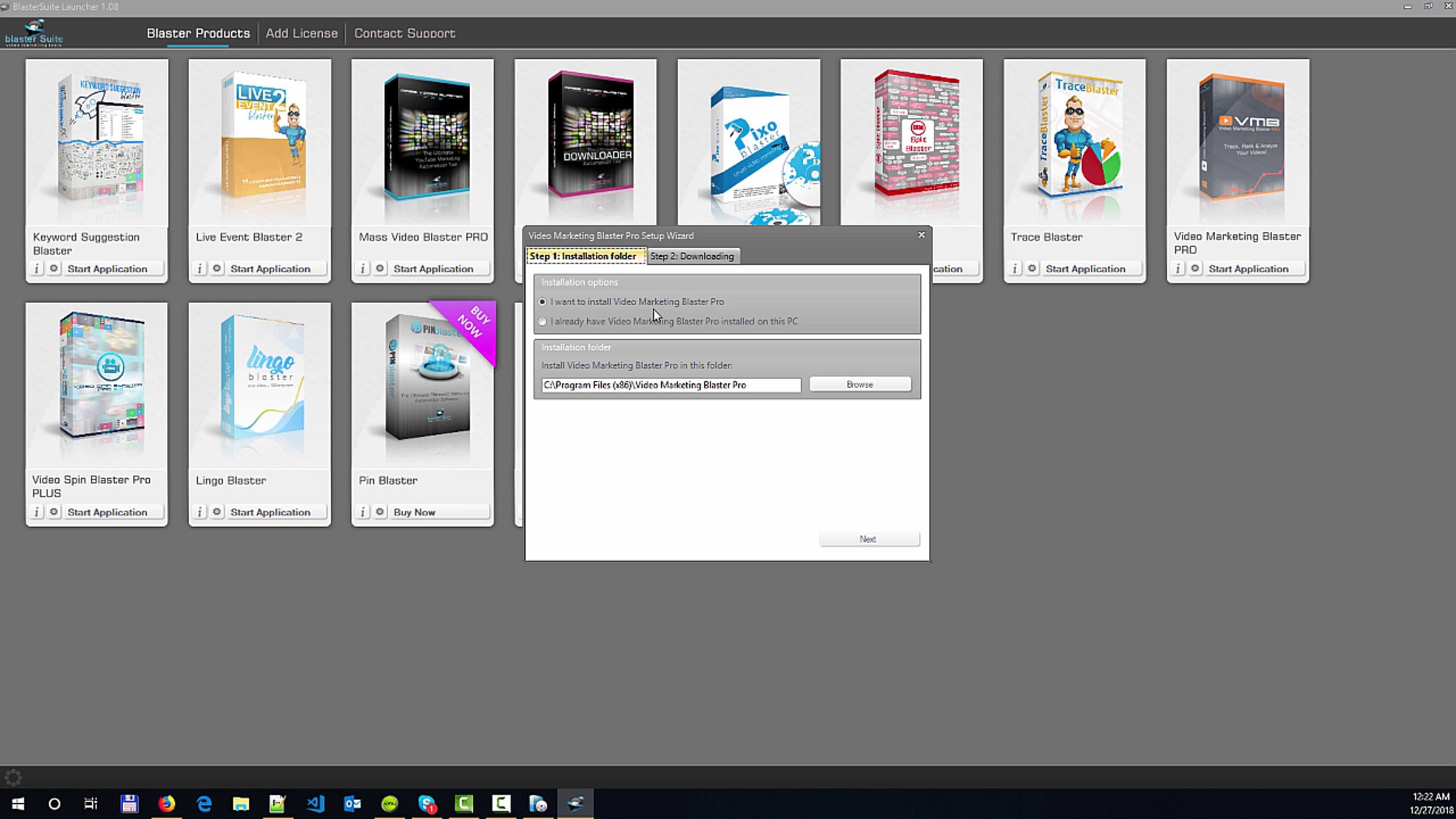Show info for Lingo Blaster

pos(200,512)
